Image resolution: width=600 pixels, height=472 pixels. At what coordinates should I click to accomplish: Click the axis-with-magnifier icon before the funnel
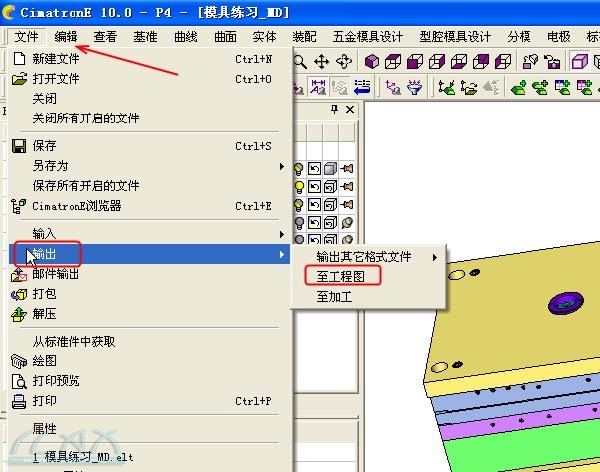coord(393,87)
